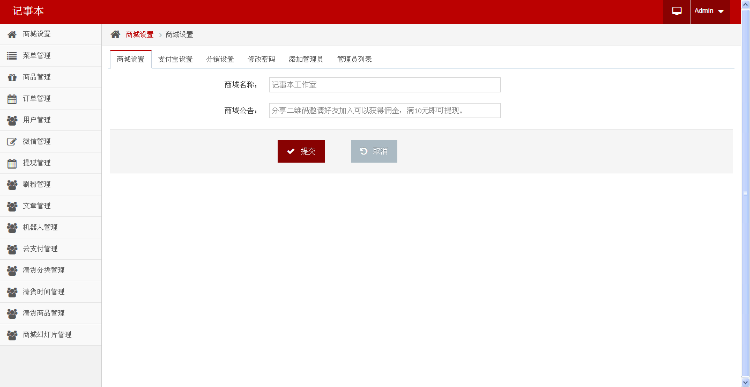
Task: Click the red 提交 submit button
Action: pyautogui.click(x=301, y=152)
